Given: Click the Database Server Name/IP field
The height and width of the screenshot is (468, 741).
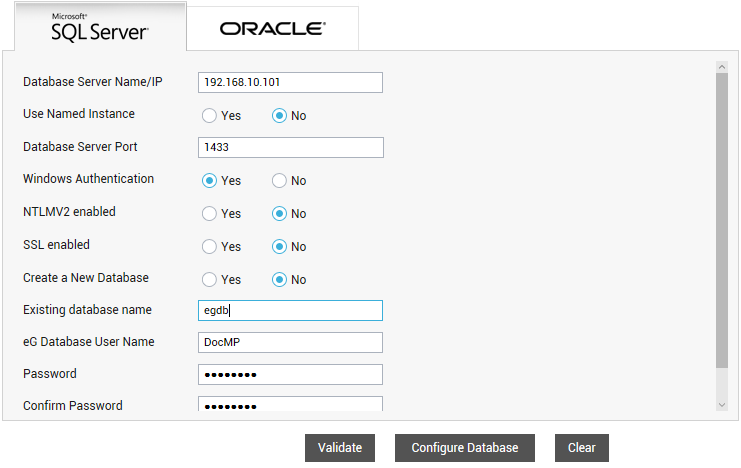Looking at the screenshot, I should pyautogui.click(x=290, y=82).
